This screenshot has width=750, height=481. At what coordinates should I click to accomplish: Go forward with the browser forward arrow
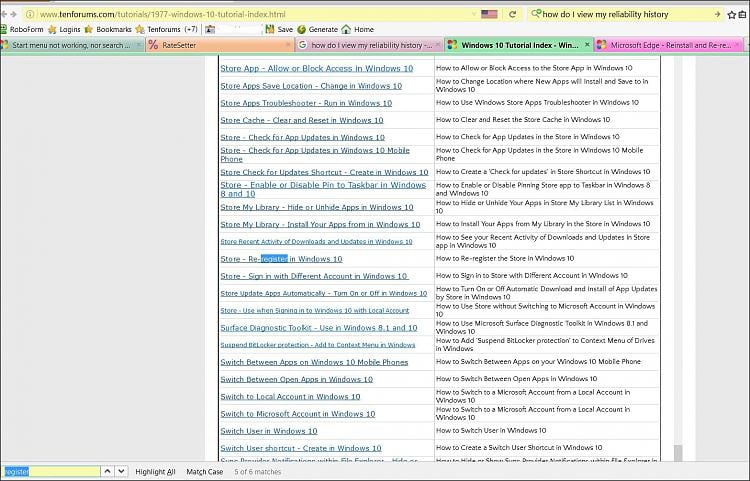(13, 14)
